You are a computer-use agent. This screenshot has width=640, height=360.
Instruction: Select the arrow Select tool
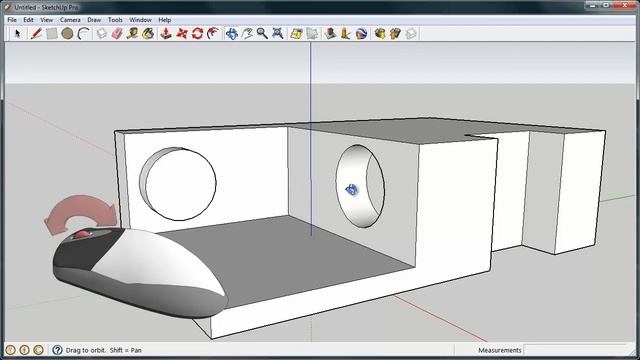click(x=17, y=33)
